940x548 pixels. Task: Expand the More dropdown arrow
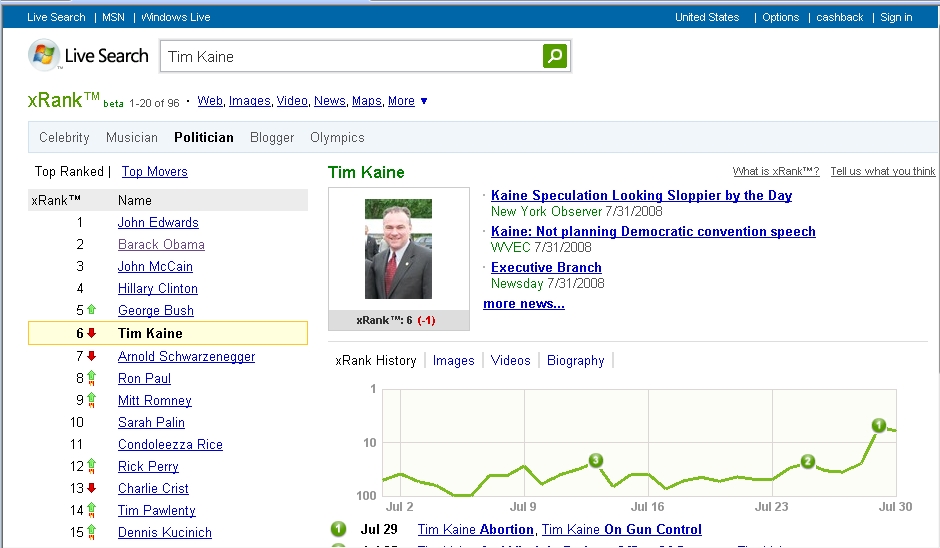click(x=424, y=101)
